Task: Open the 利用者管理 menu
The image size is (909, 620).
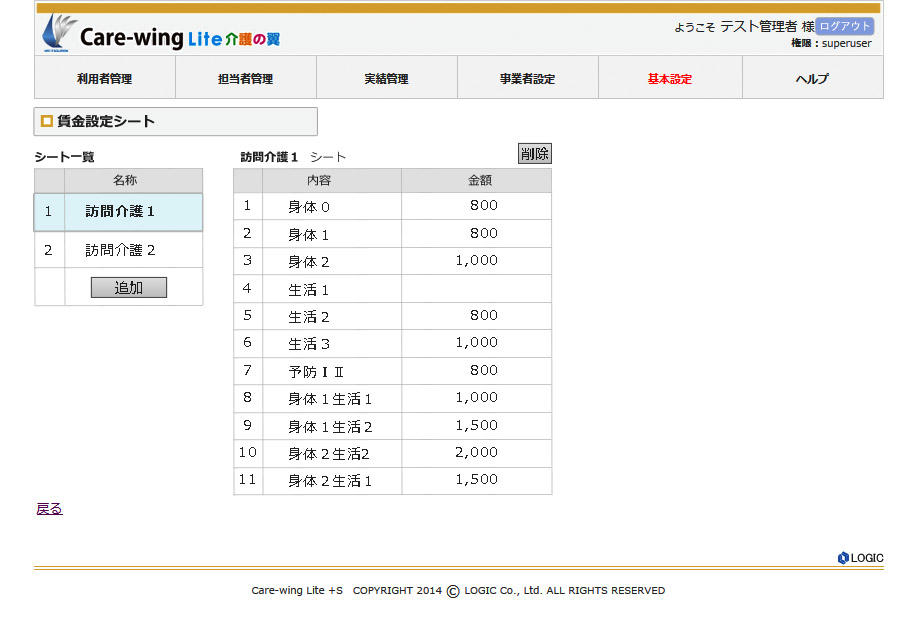Action: click(x=105, y=78)
